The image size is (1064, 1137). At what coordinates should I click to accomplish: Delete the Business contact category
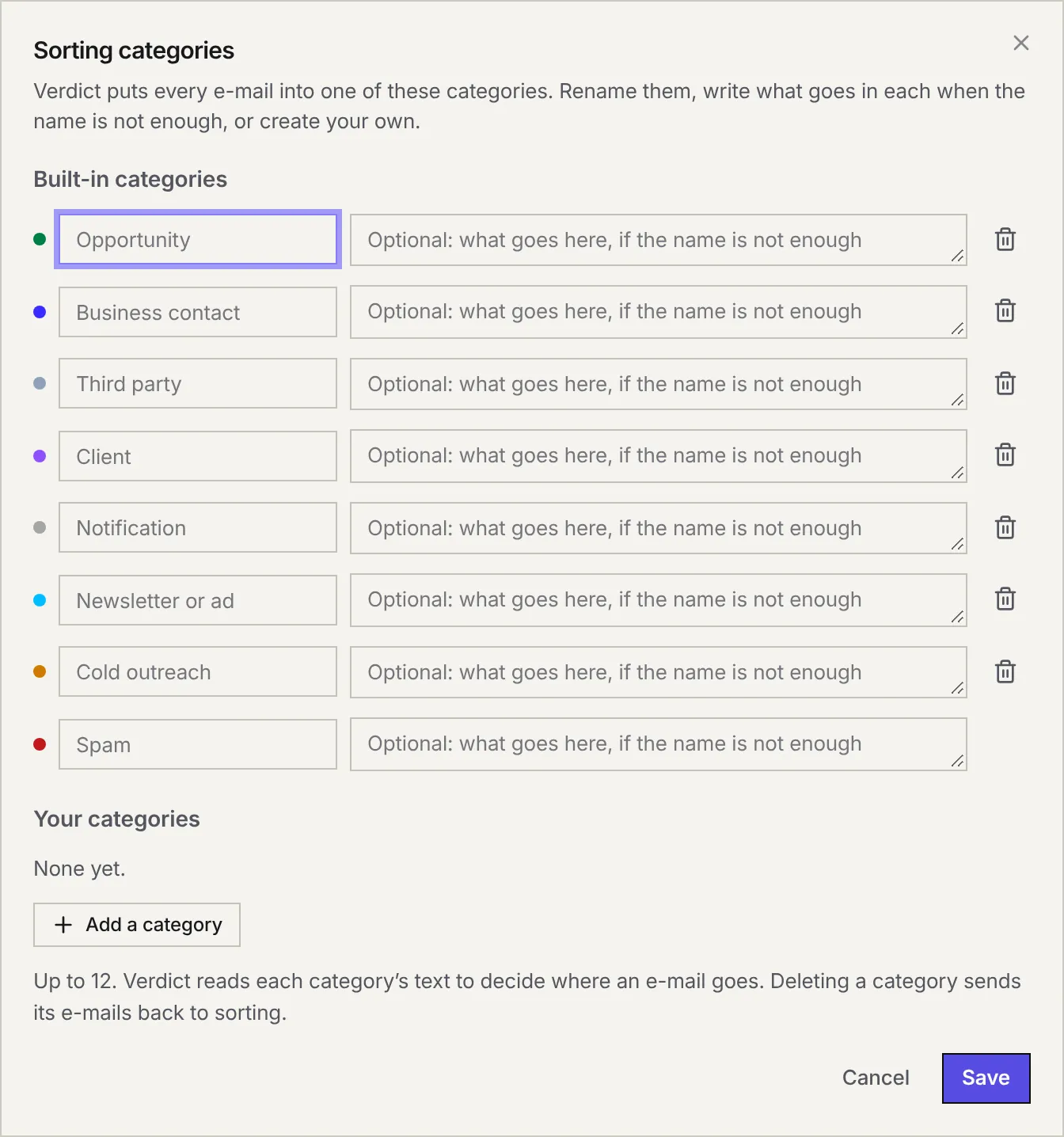point(1005,310)
